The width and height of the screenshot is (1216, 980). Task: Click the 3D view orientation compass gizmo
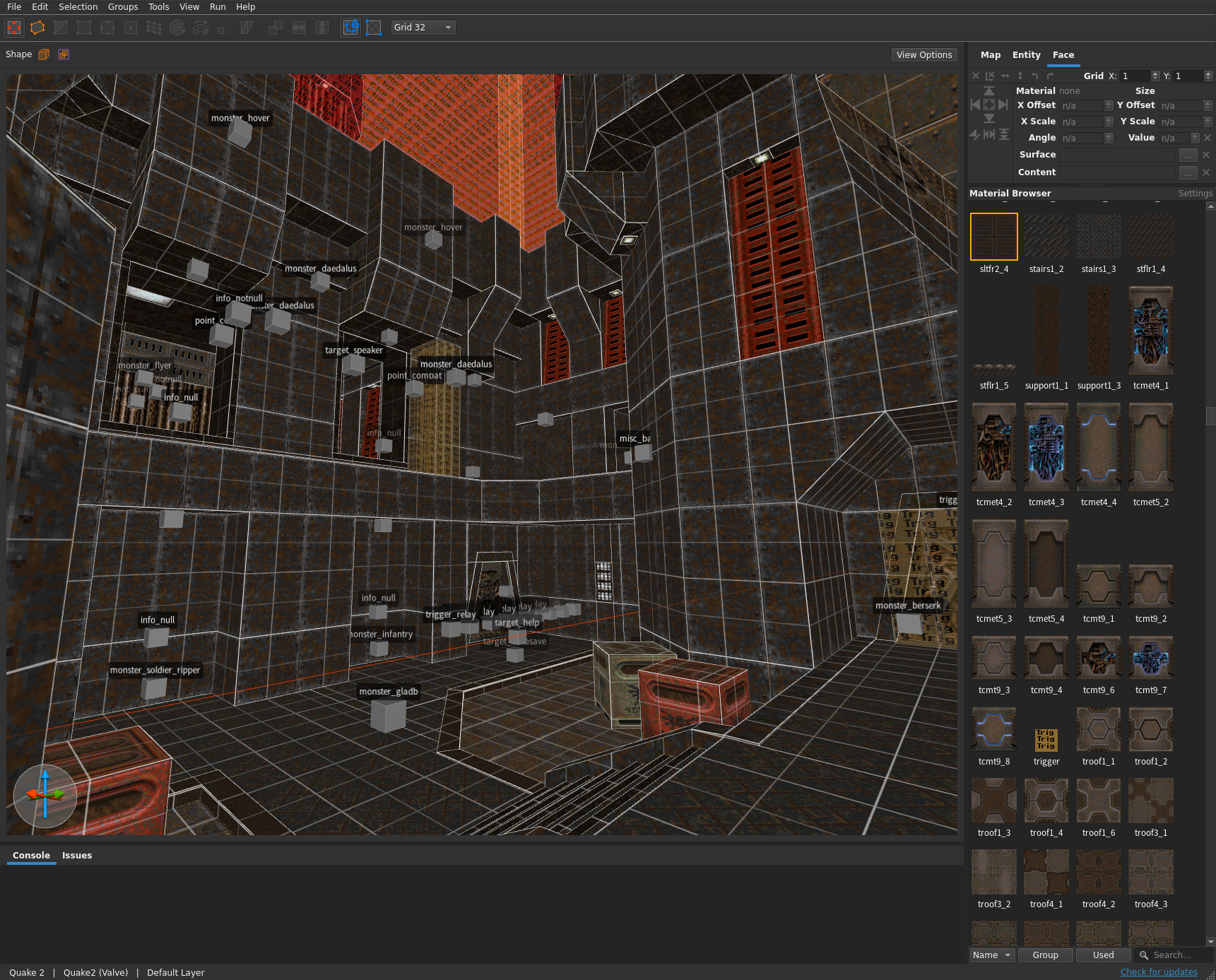(45, 796)
